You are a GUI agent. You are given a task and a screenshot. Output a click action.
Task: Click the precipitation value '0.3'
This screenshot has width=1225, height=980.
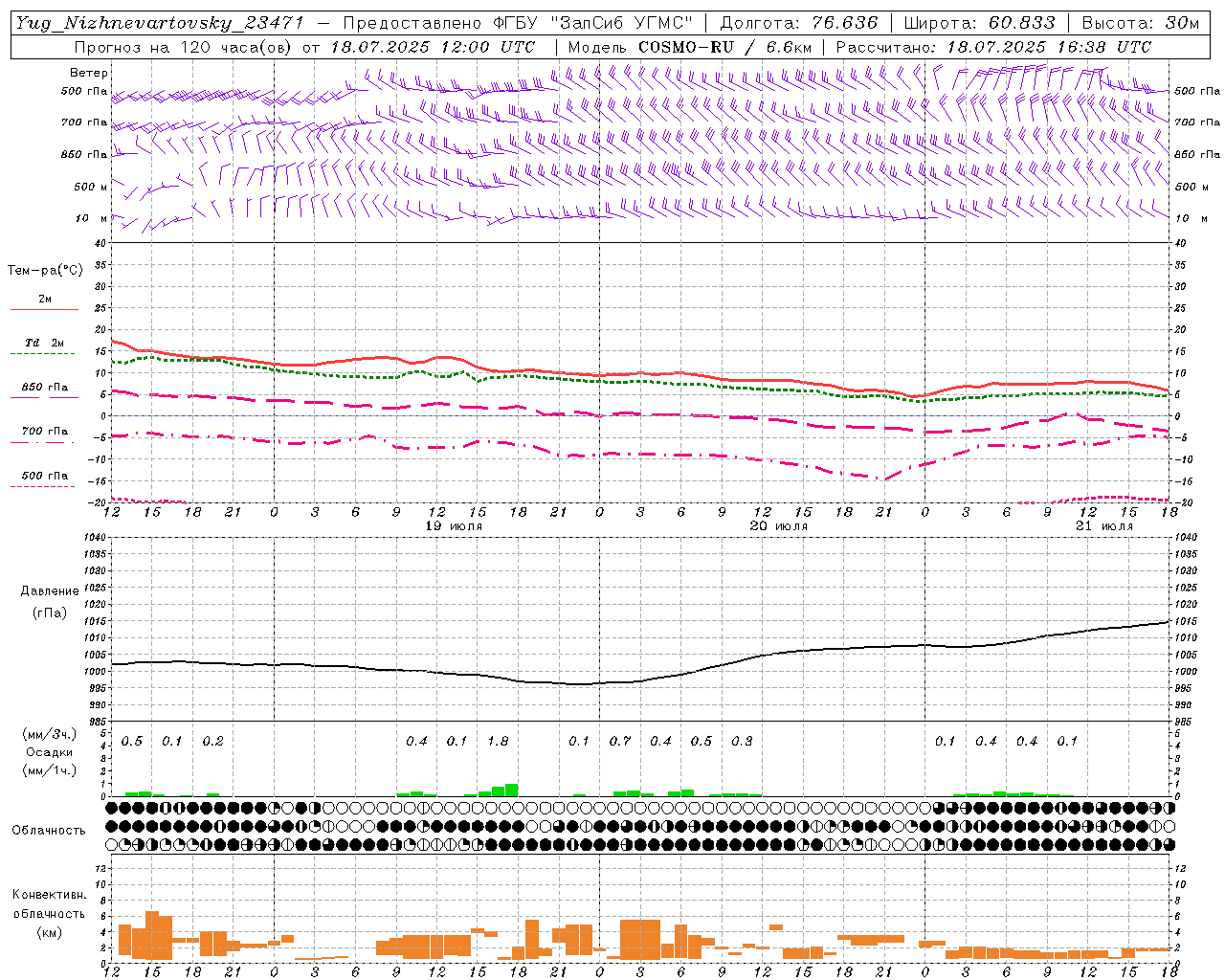[x=742, y=741]
